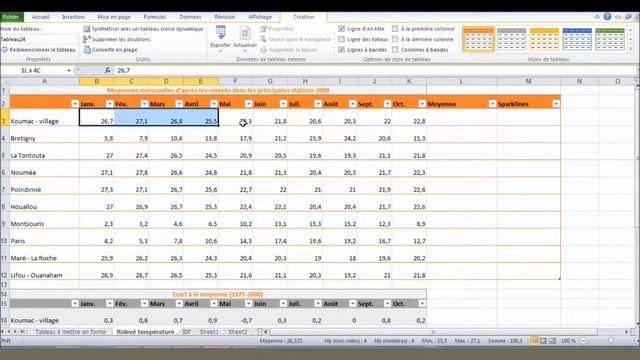Click Convertir en plage icon
The image size is (640, 360).
tap(87, 50)
